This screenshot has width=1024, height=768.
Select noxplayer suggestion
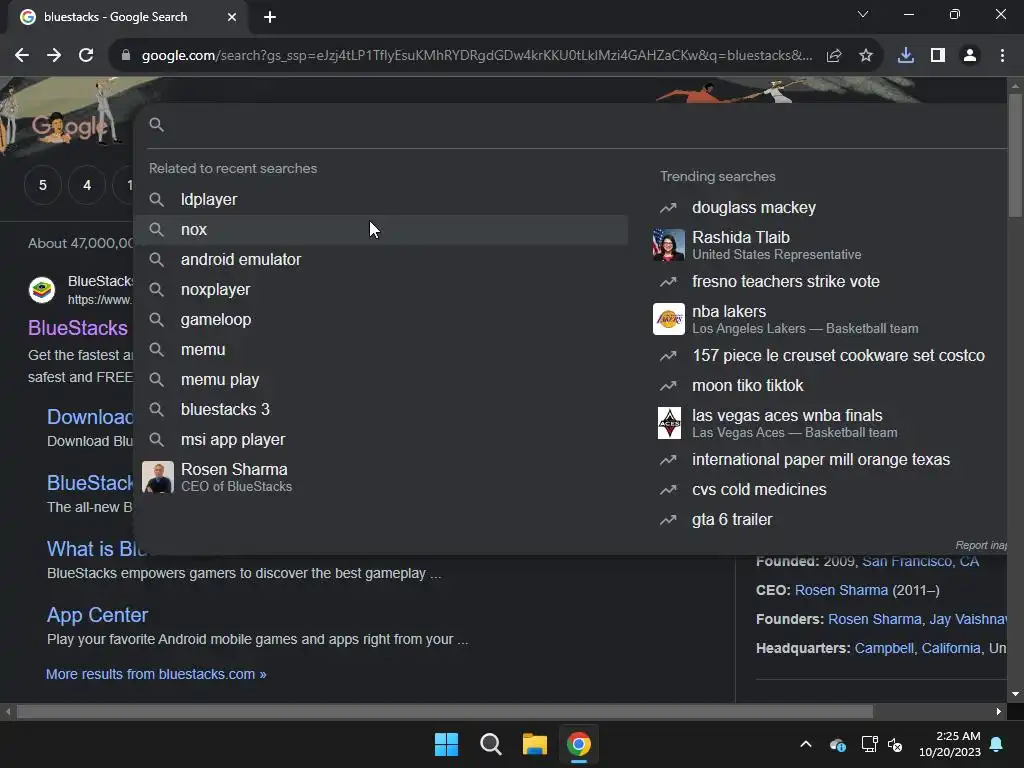pyautogui.click(x=381, y=289)
